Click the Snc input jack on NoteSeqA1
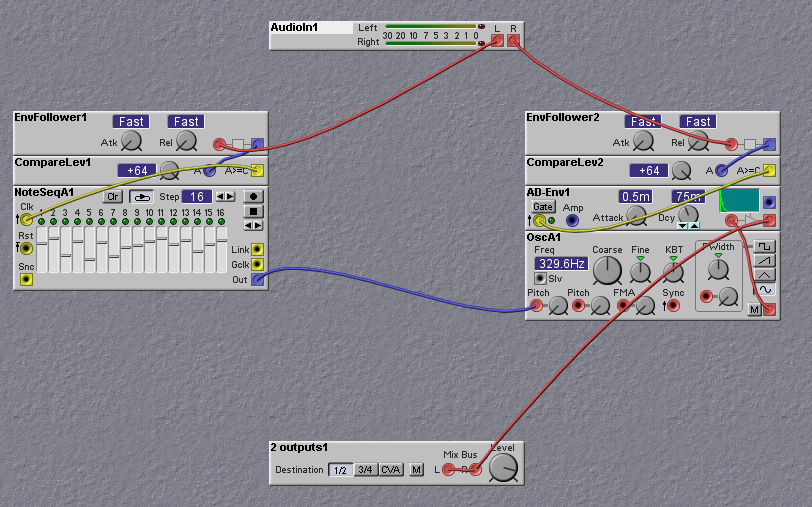The width and height of the screenshot is (812, 507). click(26, 279)
